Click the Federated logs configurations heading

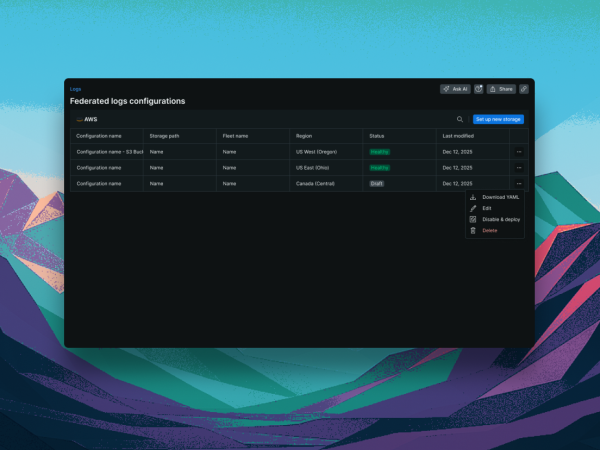[x=127, y=101]
